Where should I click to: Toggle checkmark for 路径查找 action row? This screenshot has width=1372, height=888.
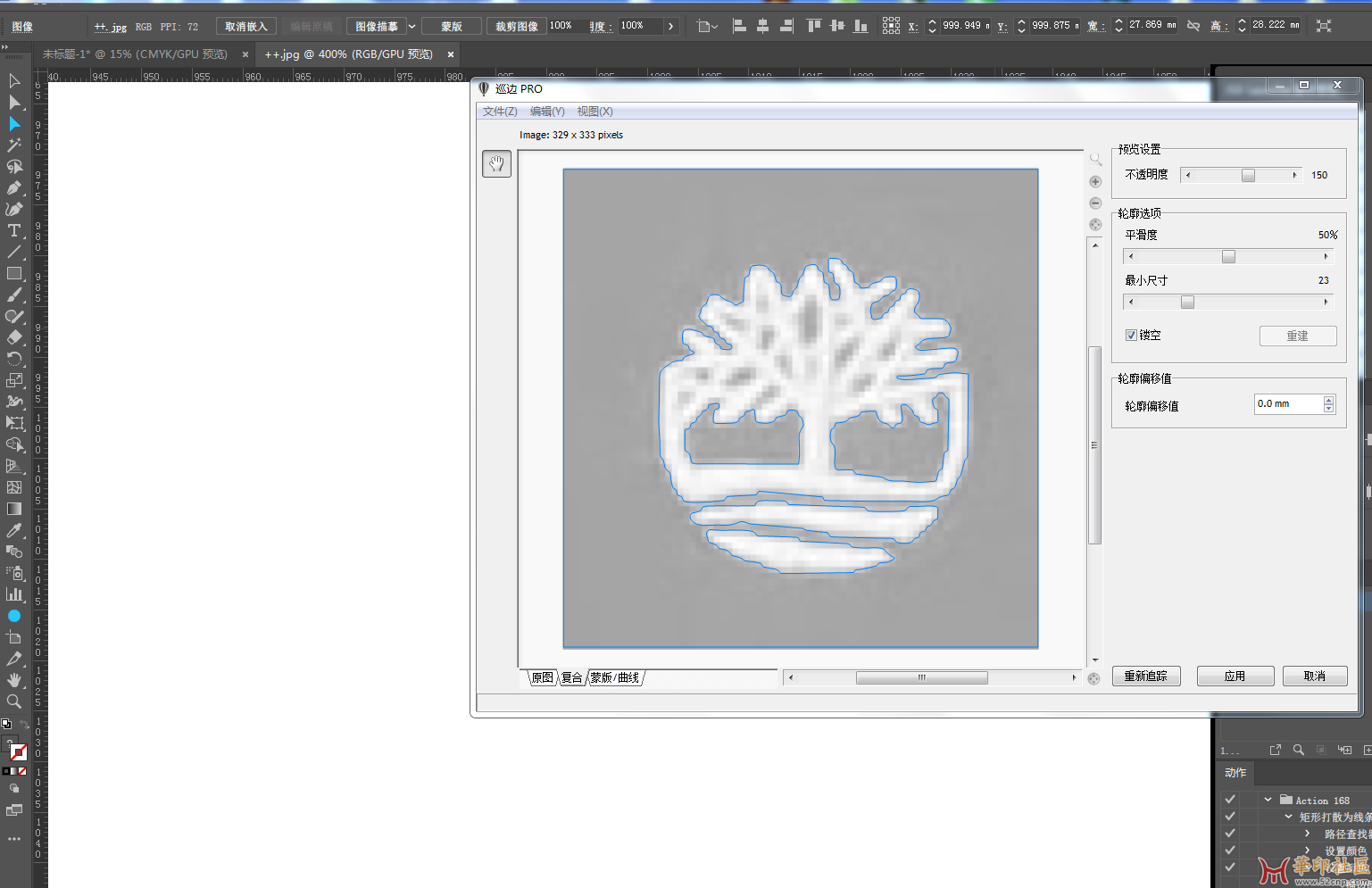(1230, 834)
